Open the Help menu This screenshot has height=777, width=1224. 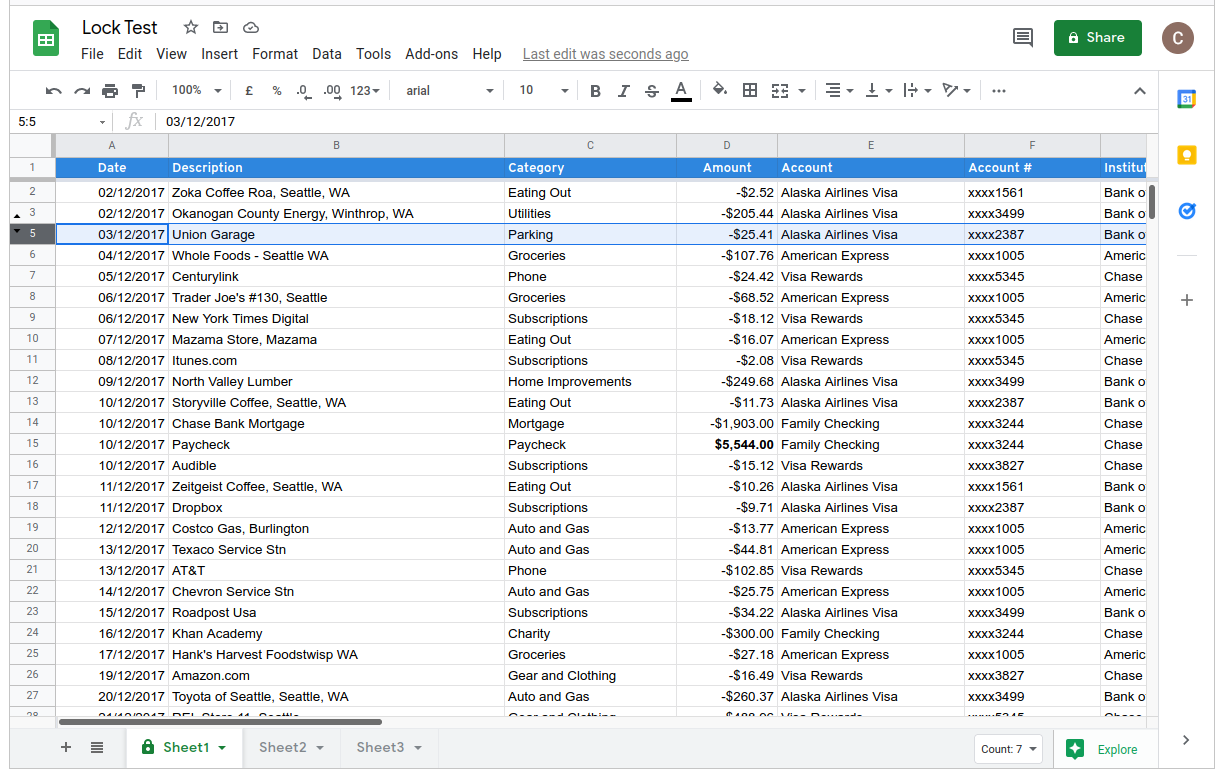pos(487,54)
